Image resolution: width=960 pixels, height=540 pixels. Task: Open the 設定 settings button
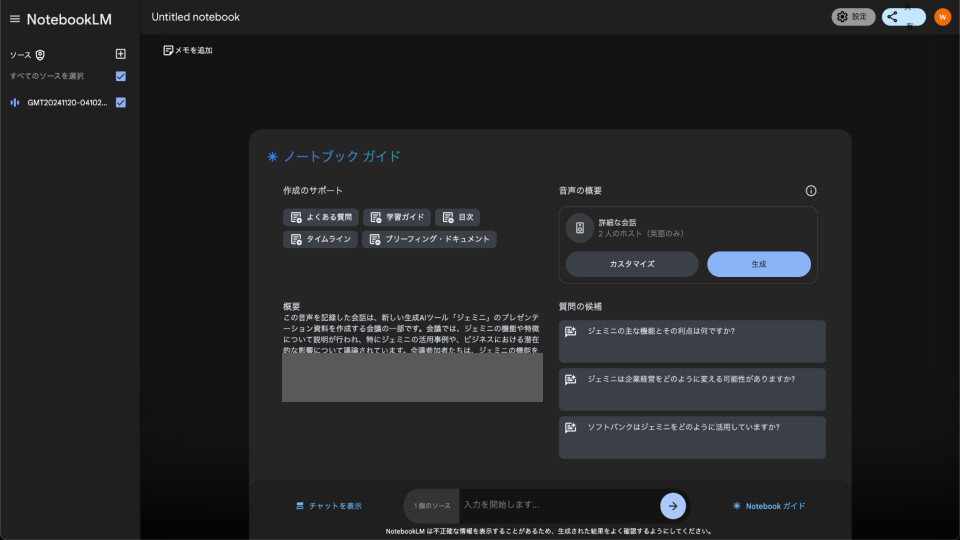[853, 17]
